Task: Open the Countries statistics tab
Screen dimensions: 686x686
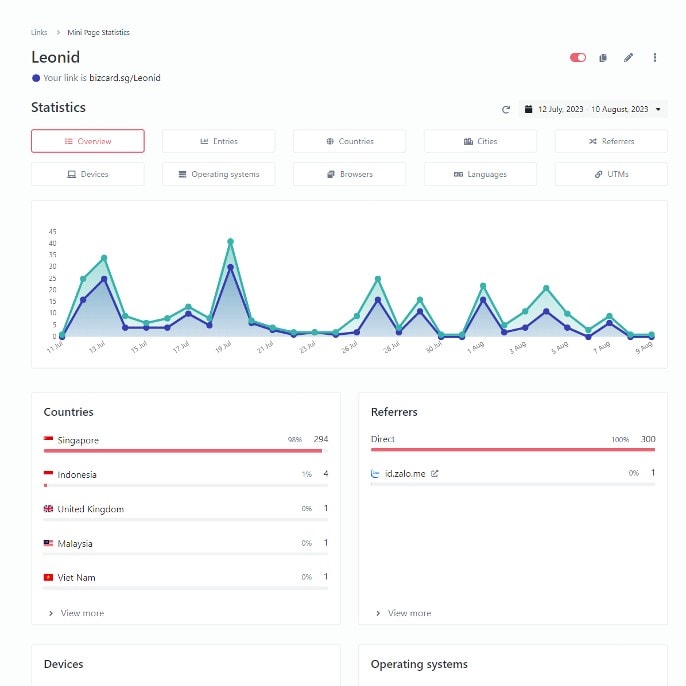Action: pos(350,141)
